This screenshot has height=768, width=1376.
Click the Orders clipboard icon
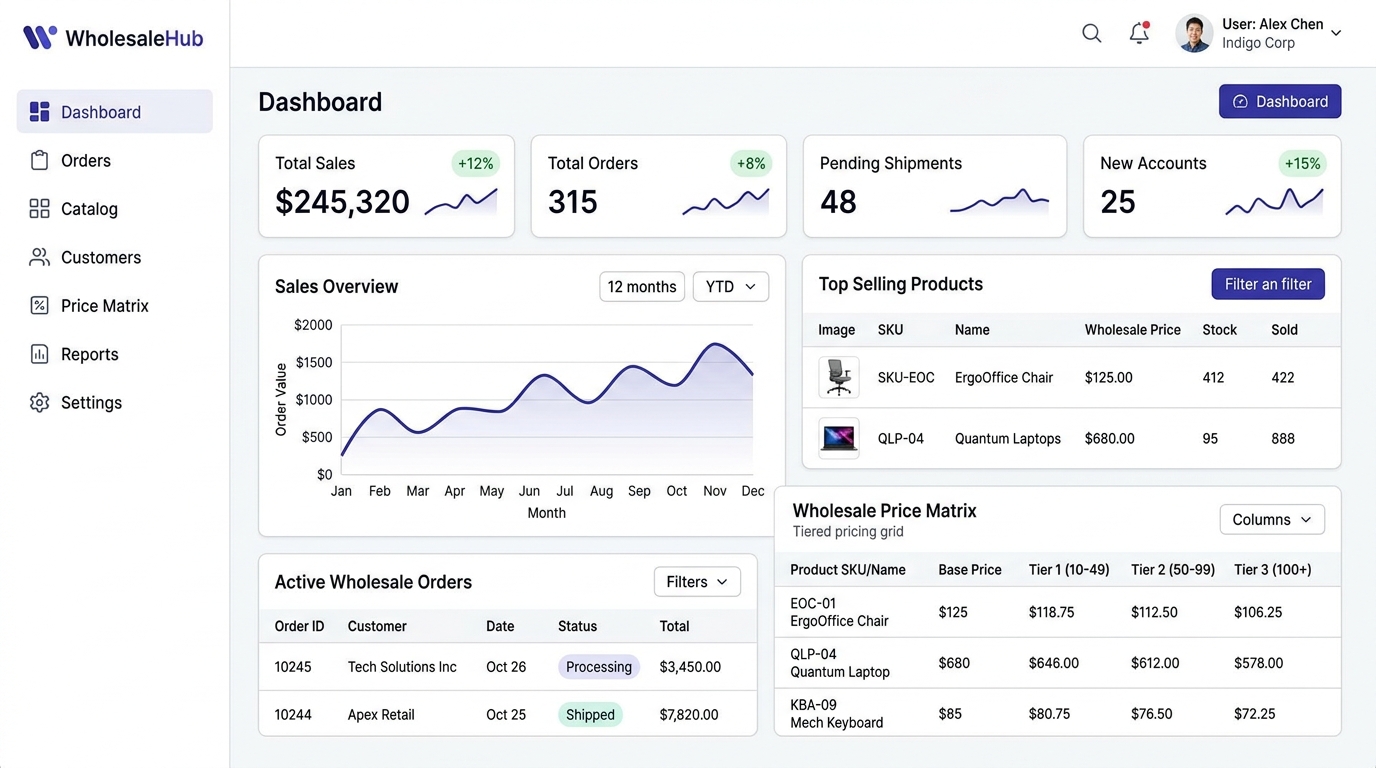tap(40, 160)
